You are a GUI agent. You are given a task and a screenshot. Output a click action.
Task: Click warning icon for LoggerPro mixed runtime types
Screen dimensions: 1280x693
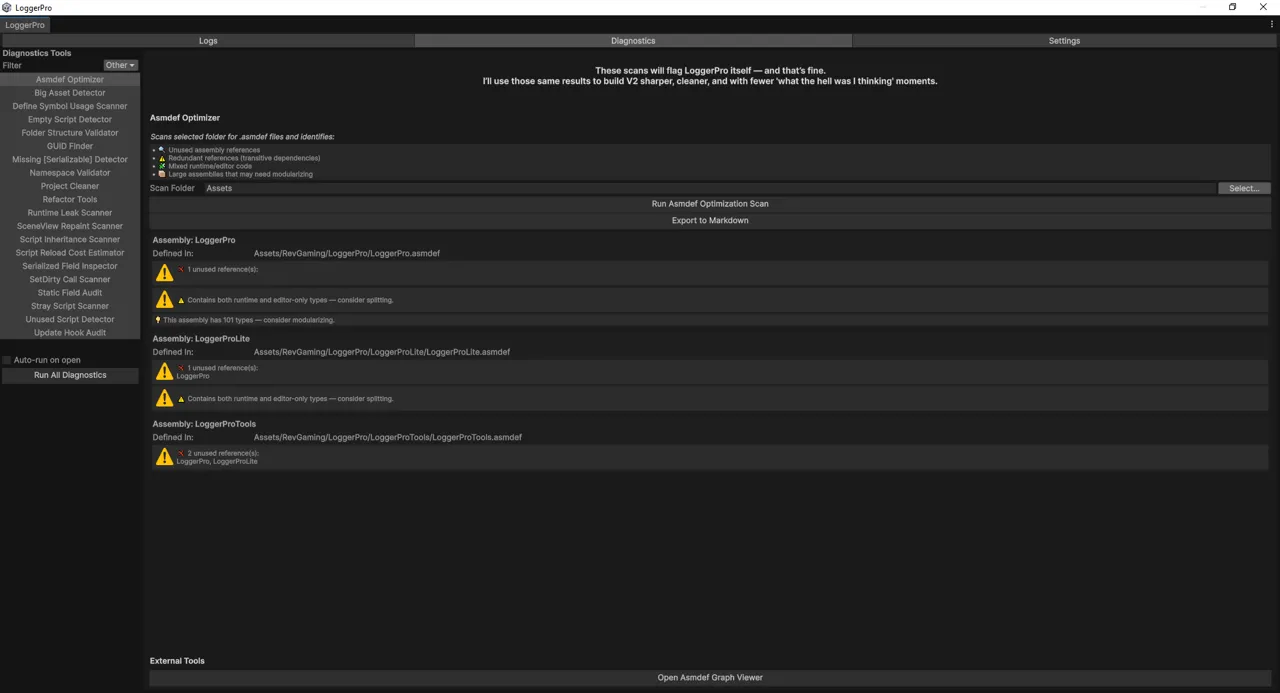coord(165,300)
